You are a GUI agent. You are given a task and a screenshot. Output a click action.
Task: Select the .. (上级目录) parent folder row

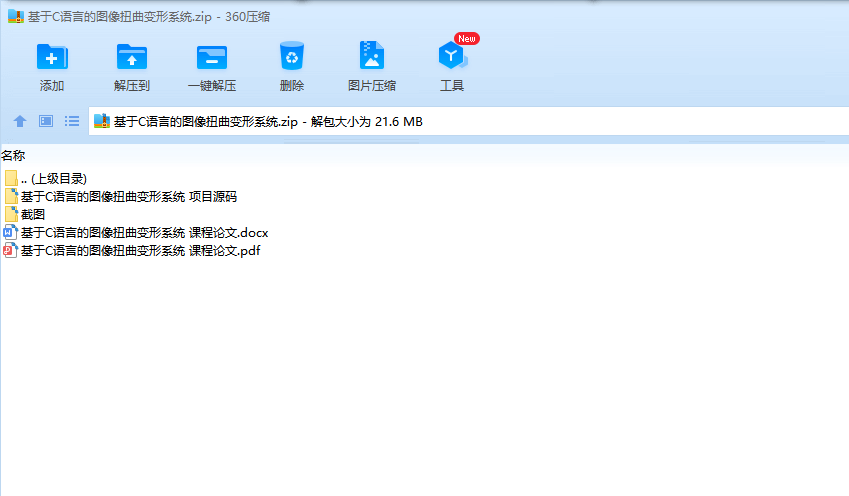(x=45, y=179)
